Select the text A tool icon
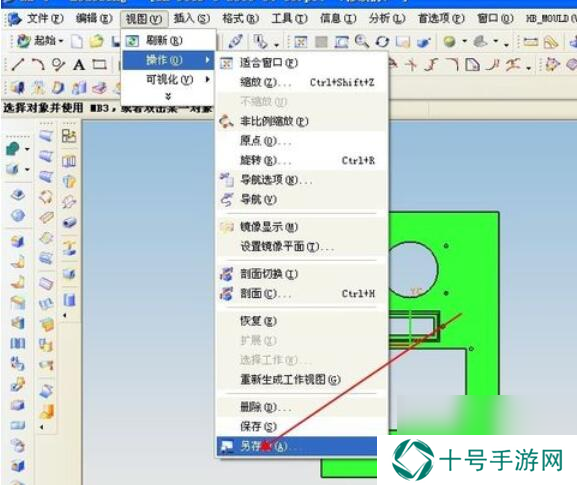The image size is (577, 485). (79, 65)
